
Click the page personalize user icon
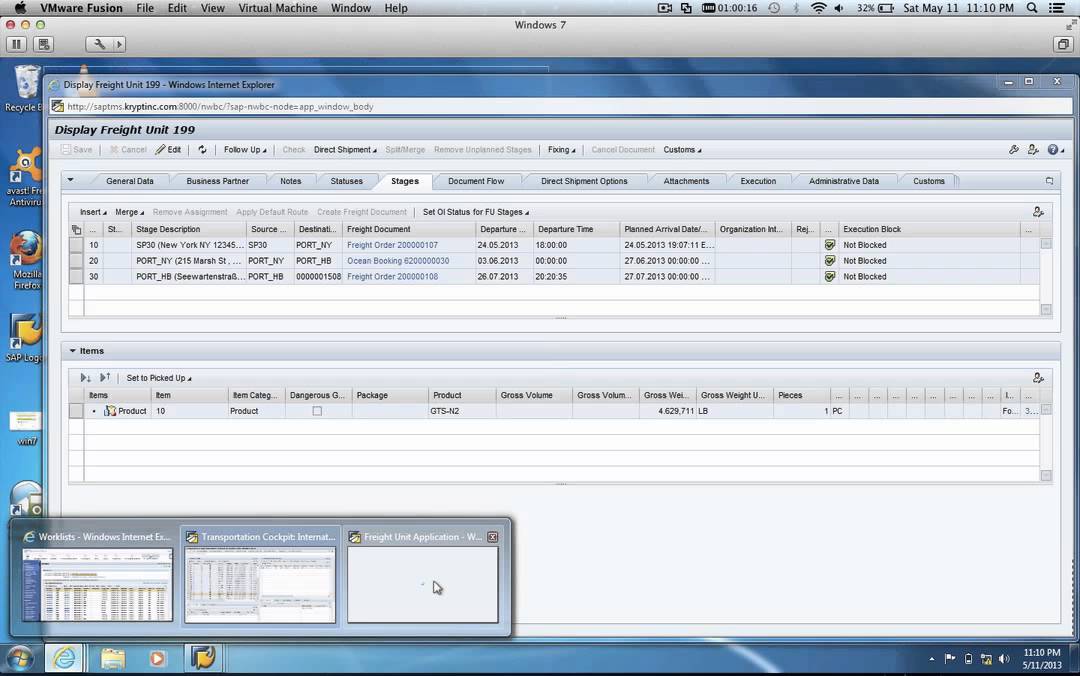1032,150
